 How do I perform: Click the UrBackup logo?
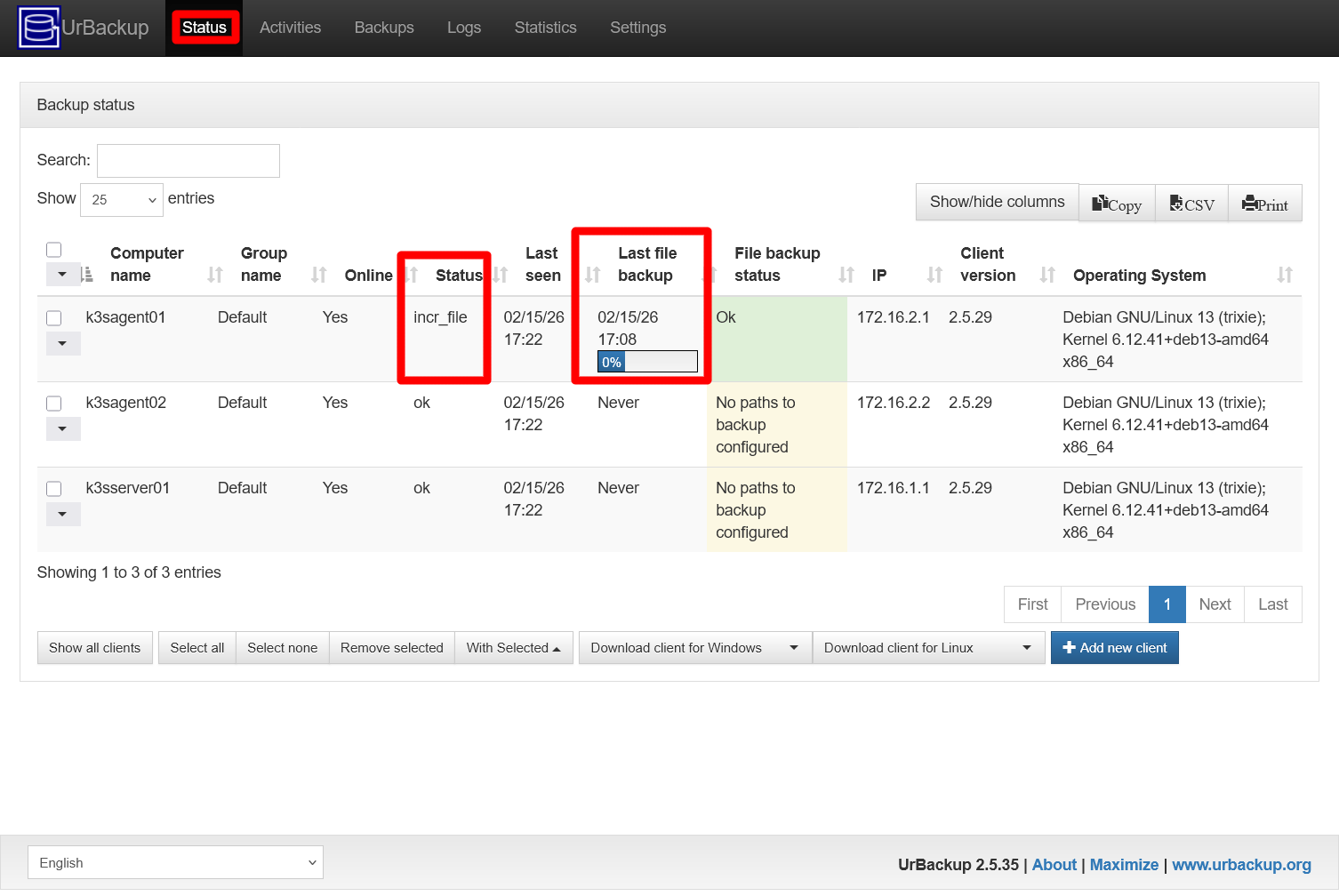tap(38, 28)
